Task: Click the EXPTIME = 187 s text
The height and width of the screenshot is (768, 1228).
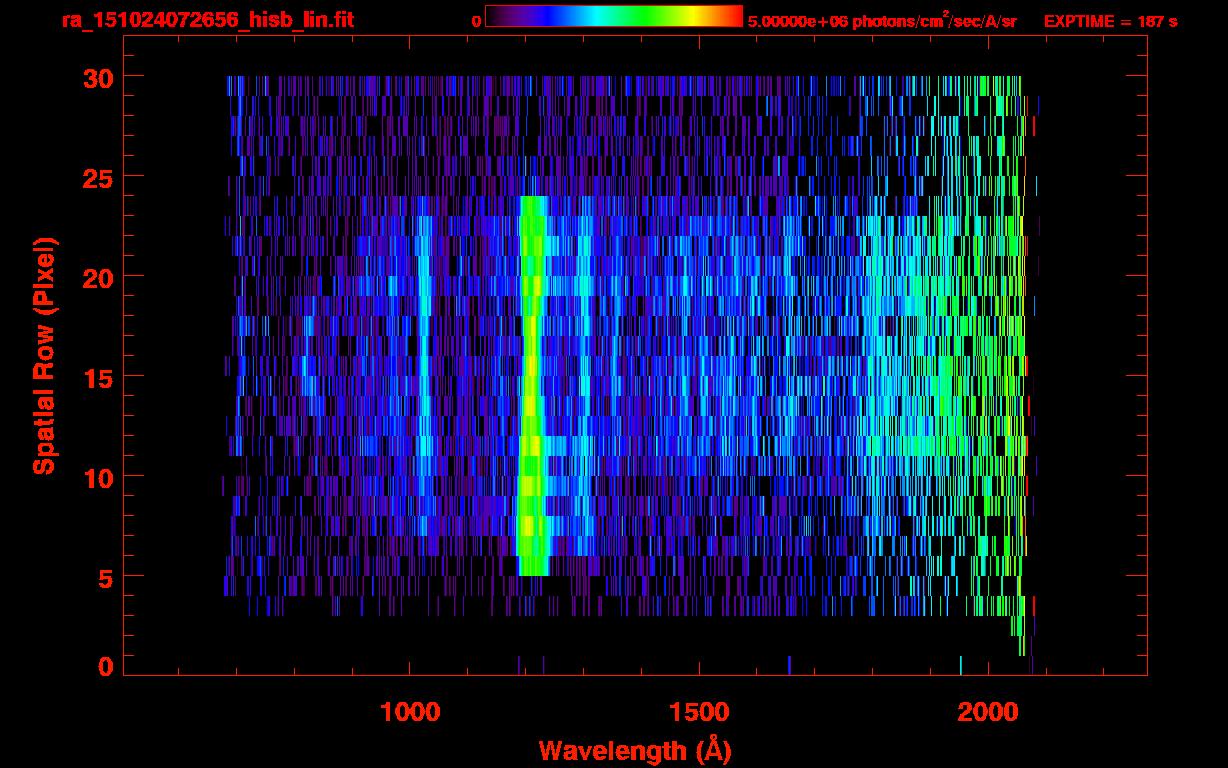Action: [x=1110, y=21]
